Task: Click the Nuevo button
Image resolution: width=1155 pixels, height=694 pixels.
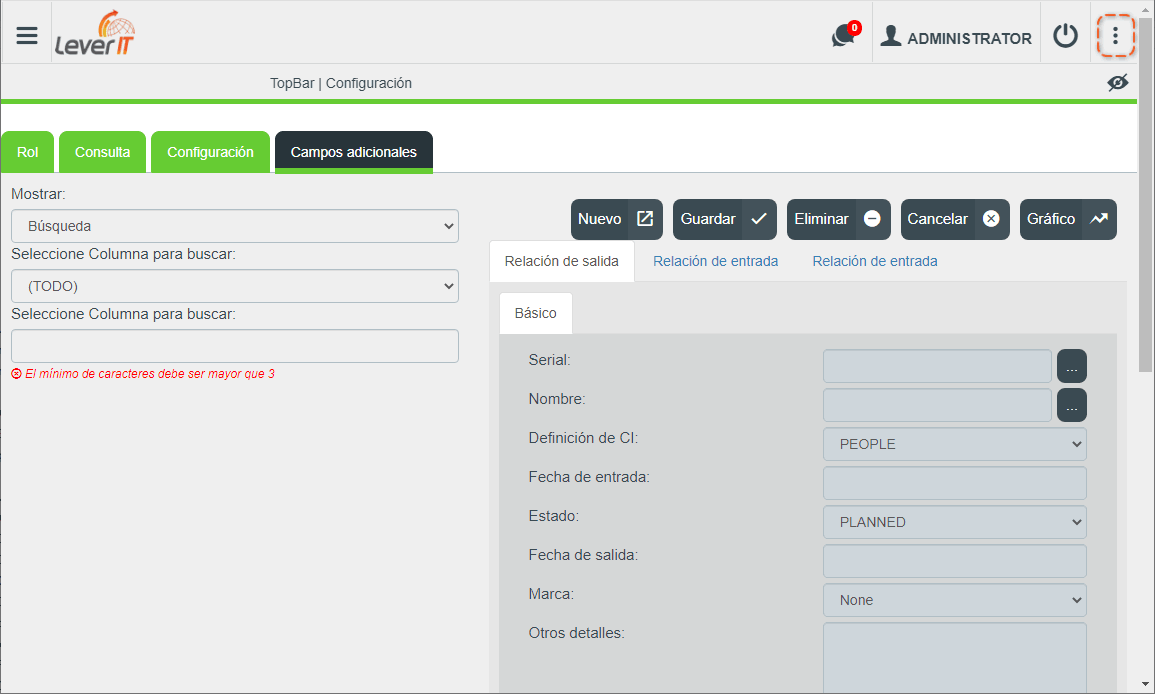Action: click(617, 220)
